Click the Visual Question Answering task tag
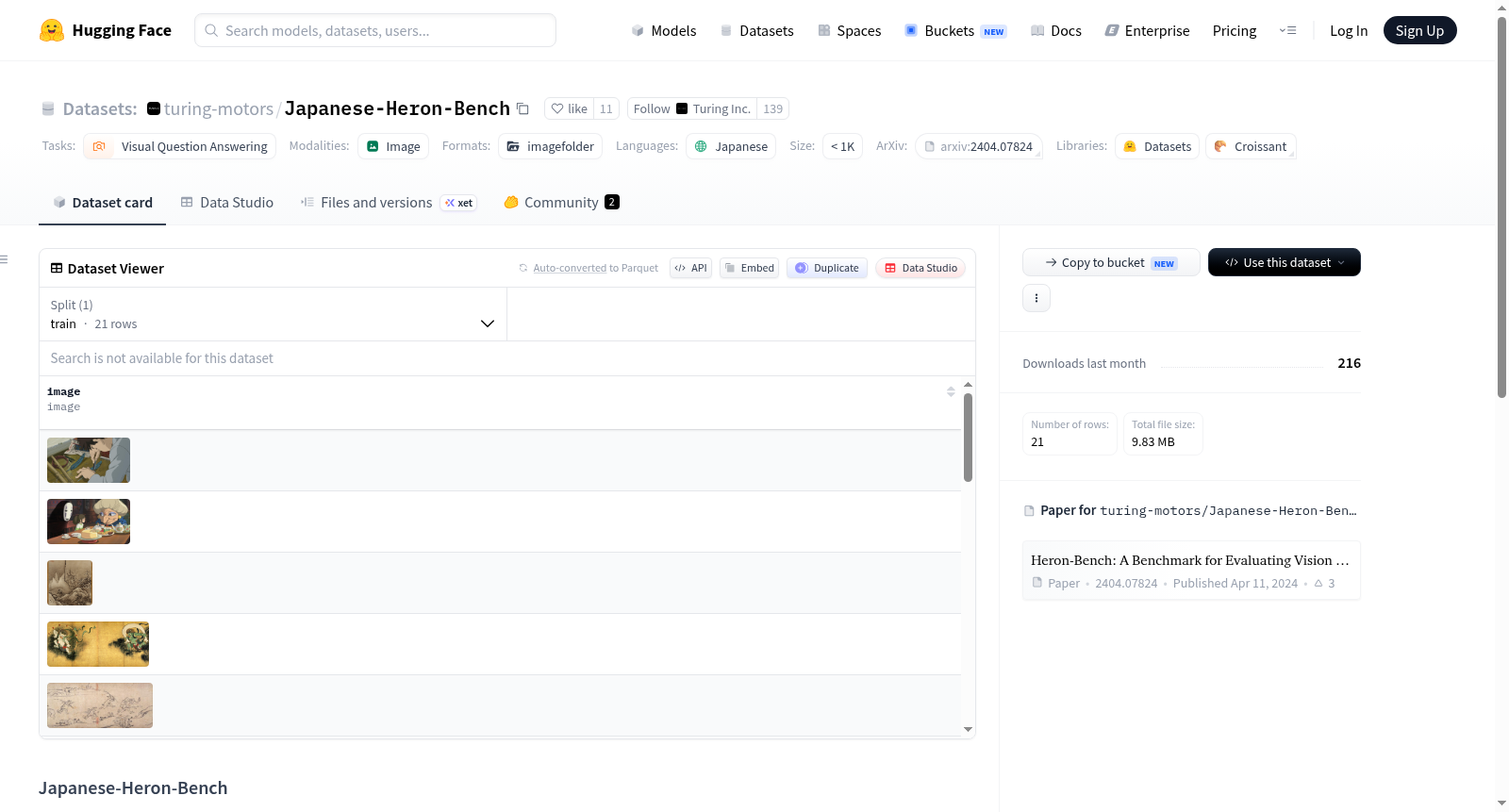The width and height of the screenshot is (1509, 812). coord(180,146)
